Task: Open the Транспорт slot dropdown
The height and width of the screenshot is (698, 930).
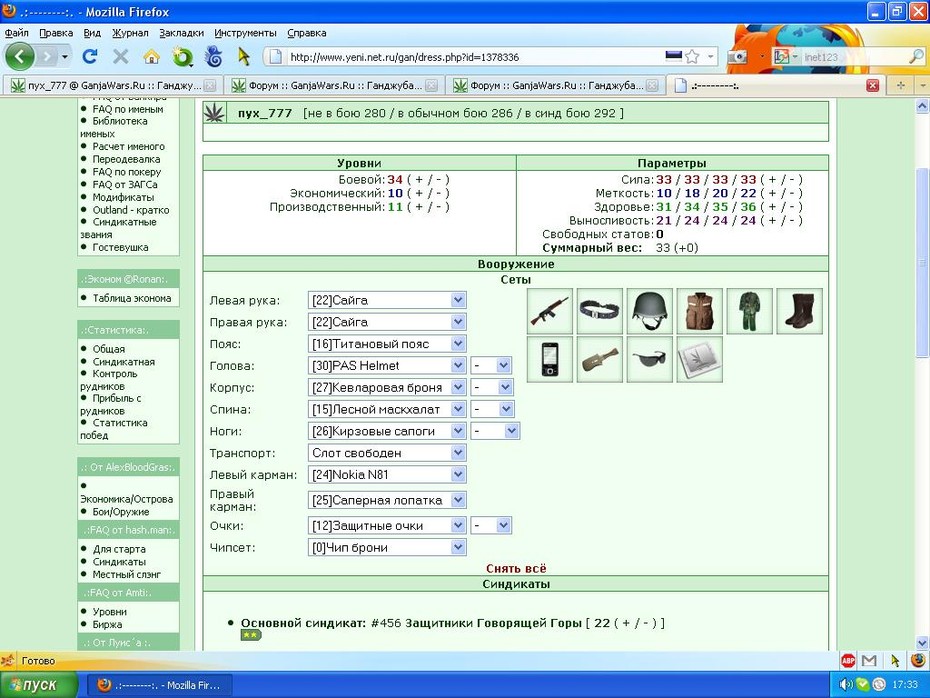Action: [387, 452]
